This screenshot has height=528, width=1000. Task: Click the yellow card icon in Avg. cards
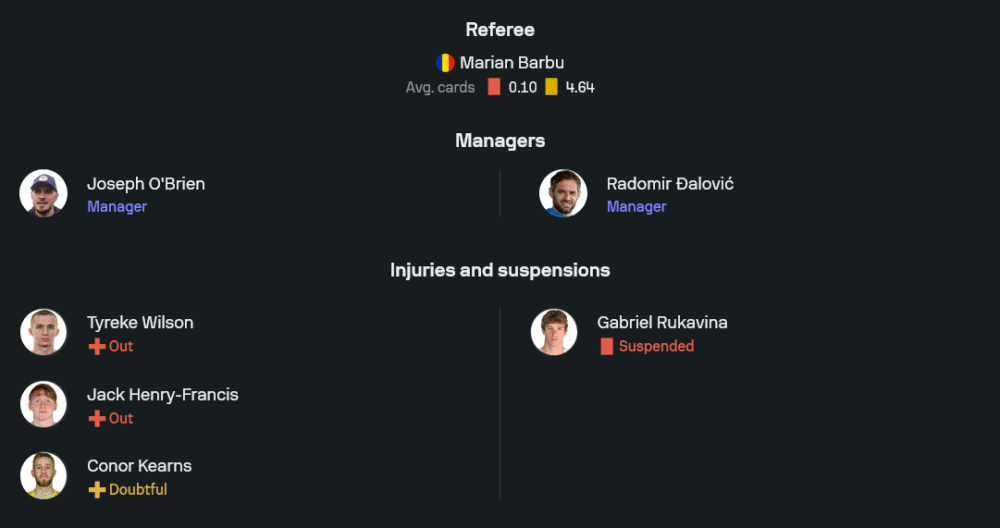(551, 87)
